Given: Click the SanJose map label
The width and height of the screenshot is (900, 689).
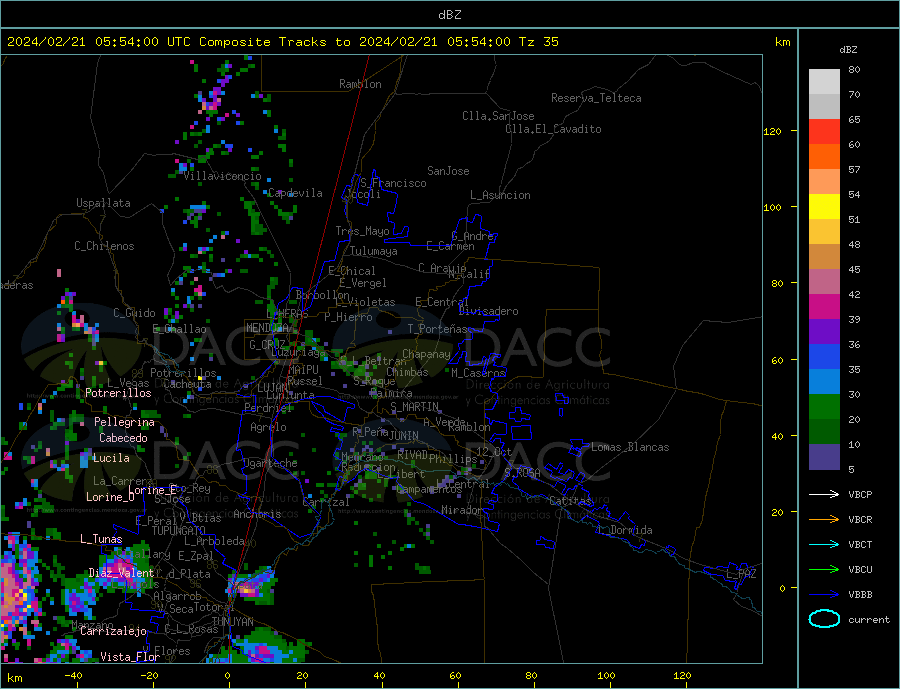Looking at the screenshot, I should point(448,171).
